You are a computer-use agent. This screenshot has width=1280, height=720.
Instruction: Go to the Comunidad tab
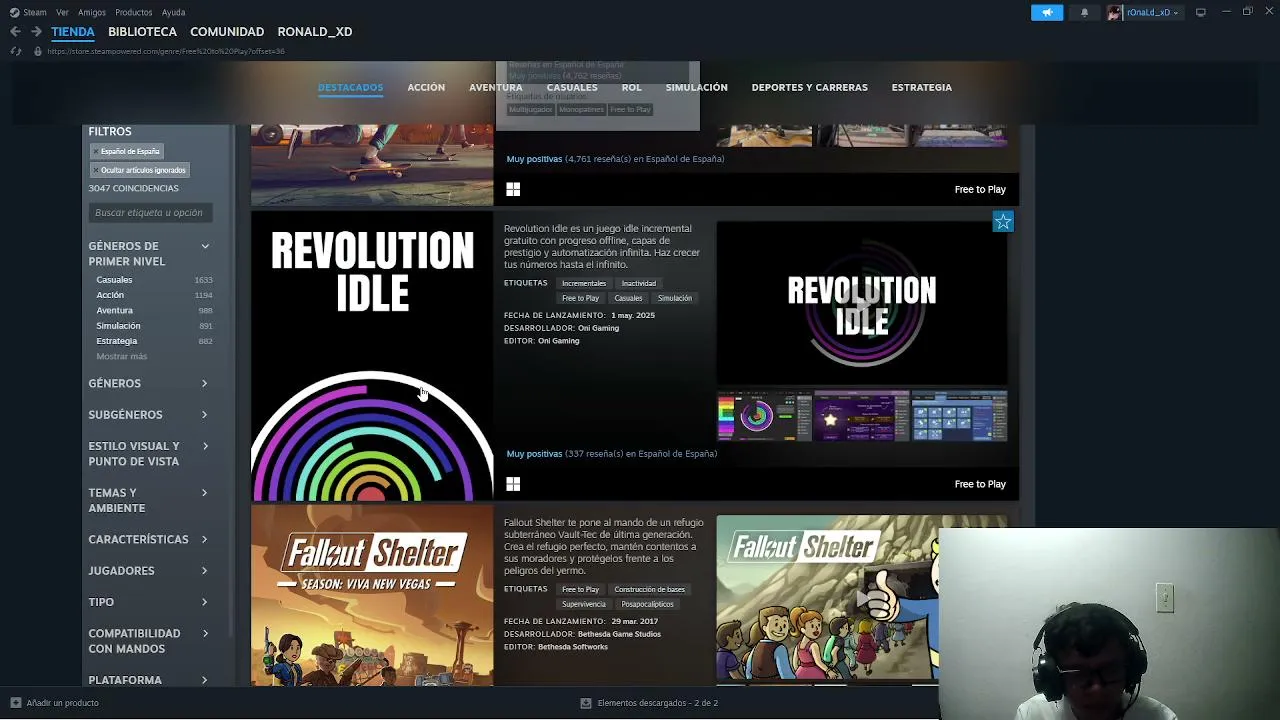(227, 32)
